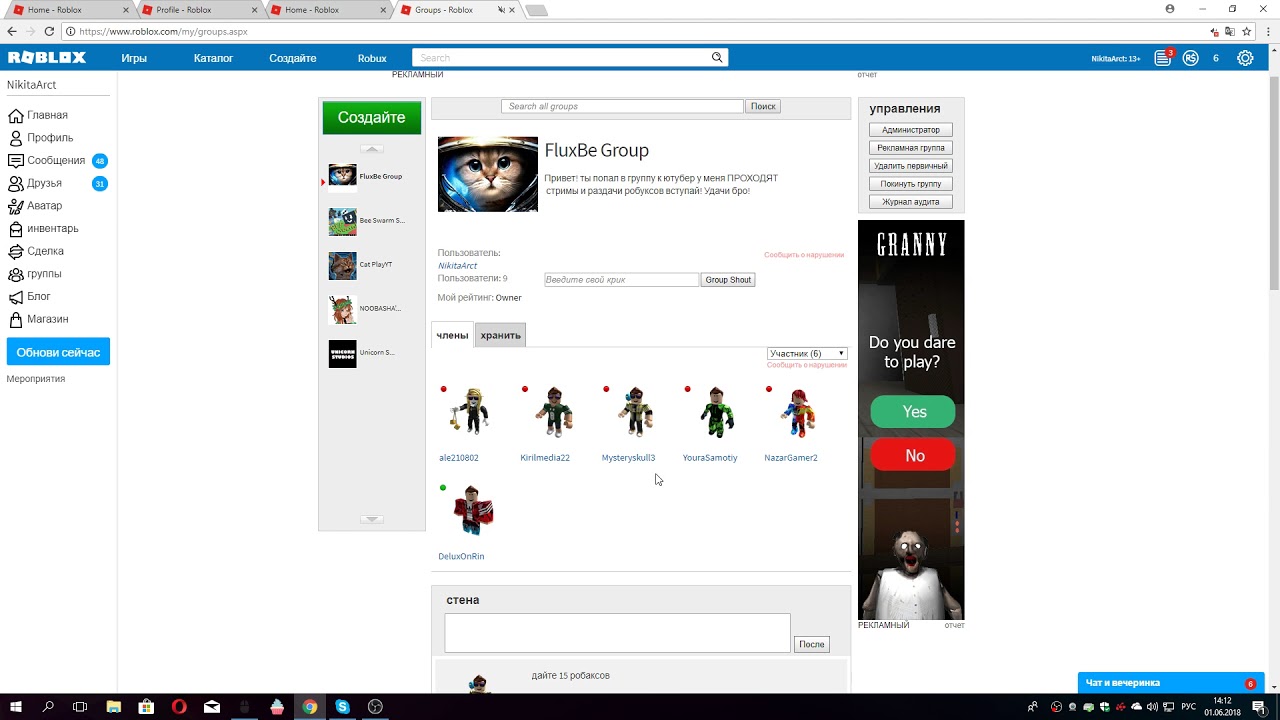Go back with browser back arrow

[12, 31]
